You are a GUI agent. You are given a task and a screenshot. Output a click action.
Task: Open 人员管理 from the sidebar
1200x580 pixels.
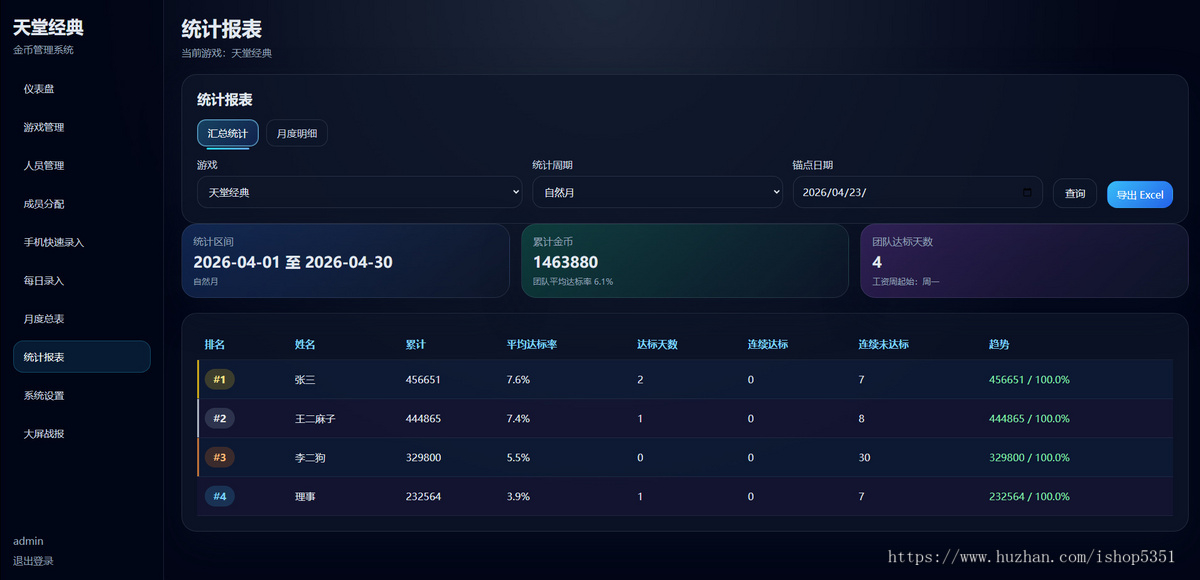[82, 166]
